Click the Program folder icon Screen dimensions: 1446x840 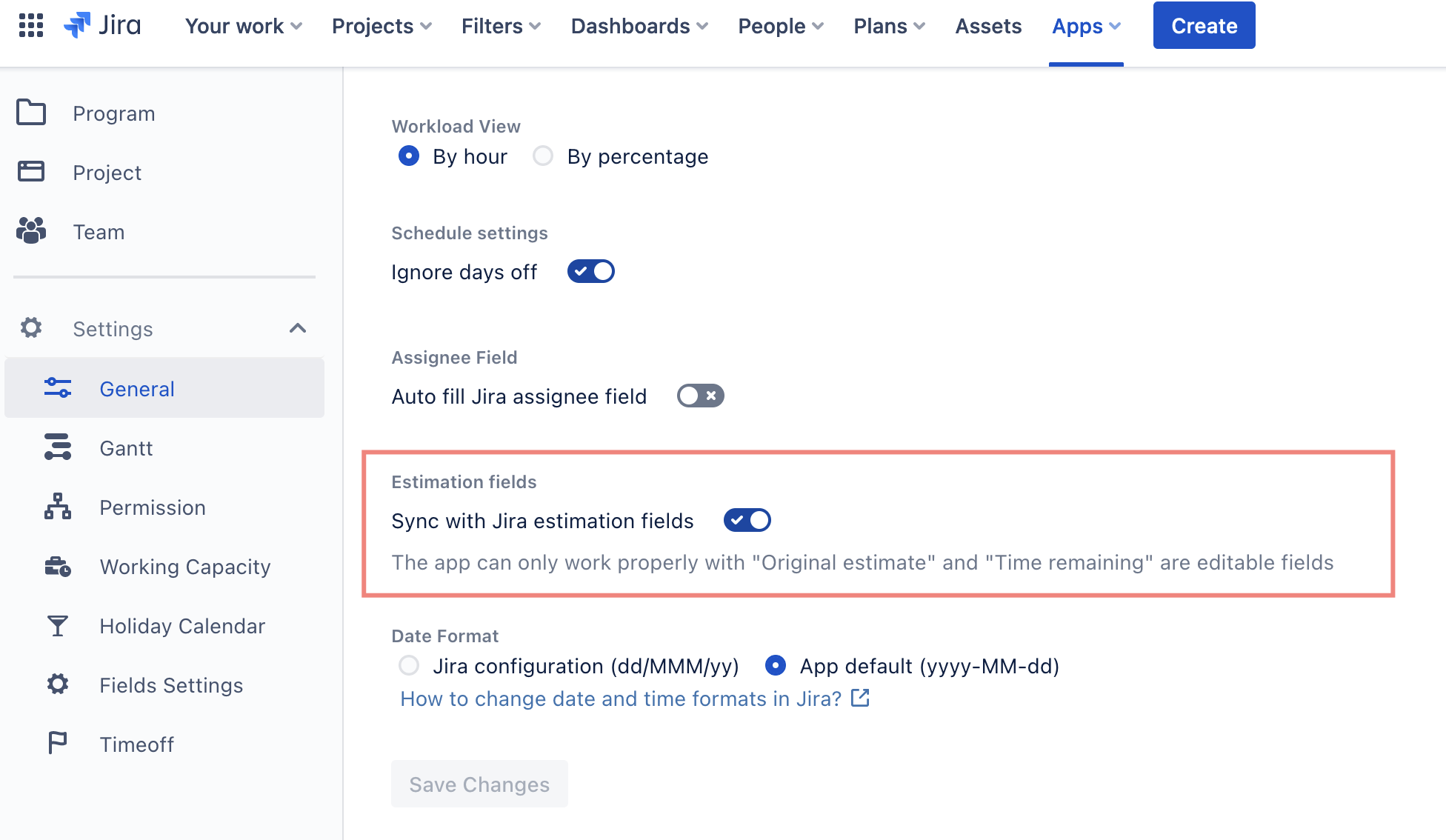pos(31,113)
